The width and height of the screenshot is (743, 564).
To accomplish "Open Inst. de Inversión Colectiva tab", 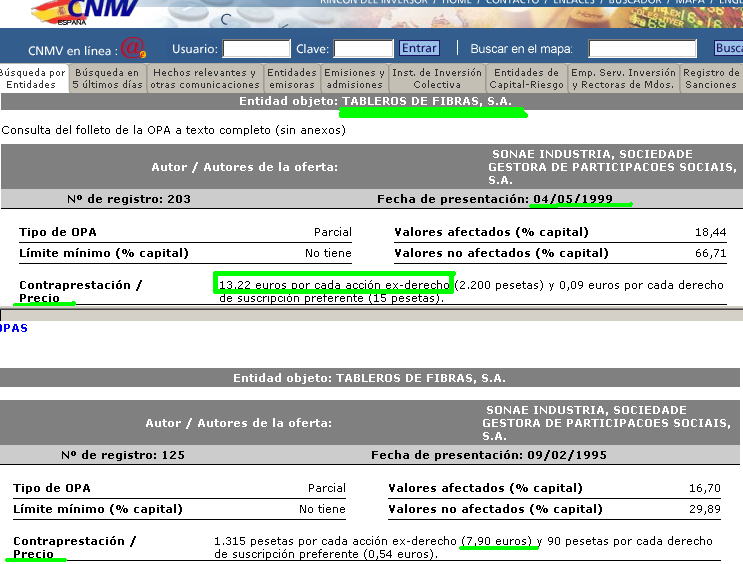I will 437,78.
